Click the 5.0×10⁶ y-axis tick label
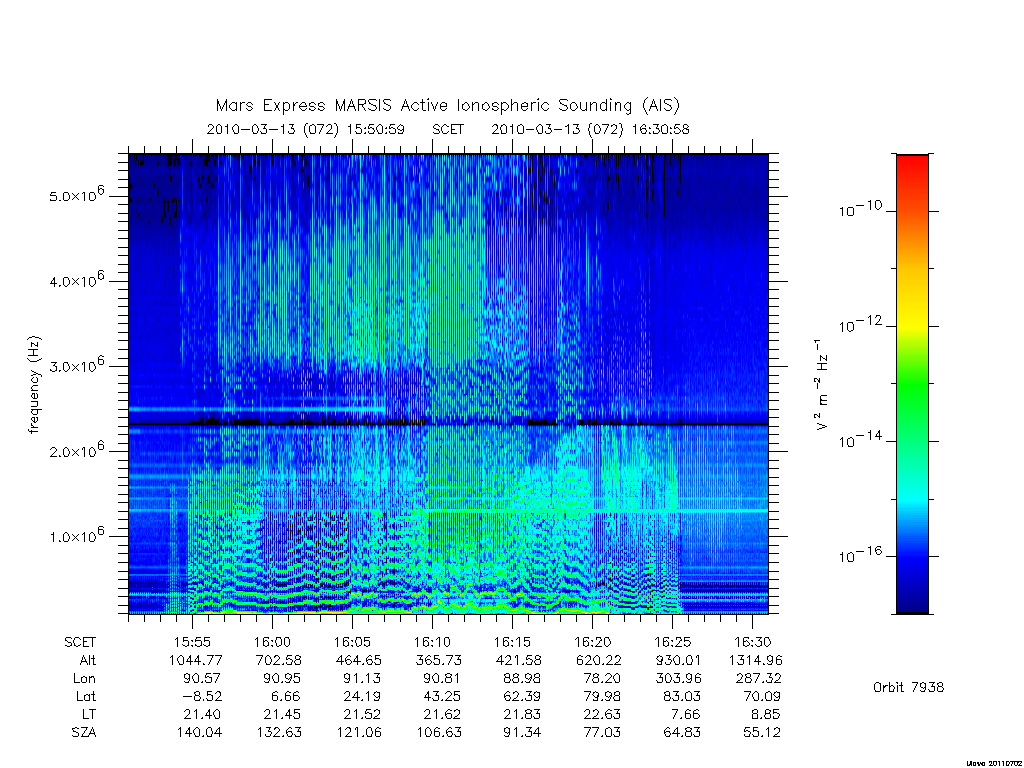Image resolution: width=1024 pixels, height=768 pixels. pos(76,194)
